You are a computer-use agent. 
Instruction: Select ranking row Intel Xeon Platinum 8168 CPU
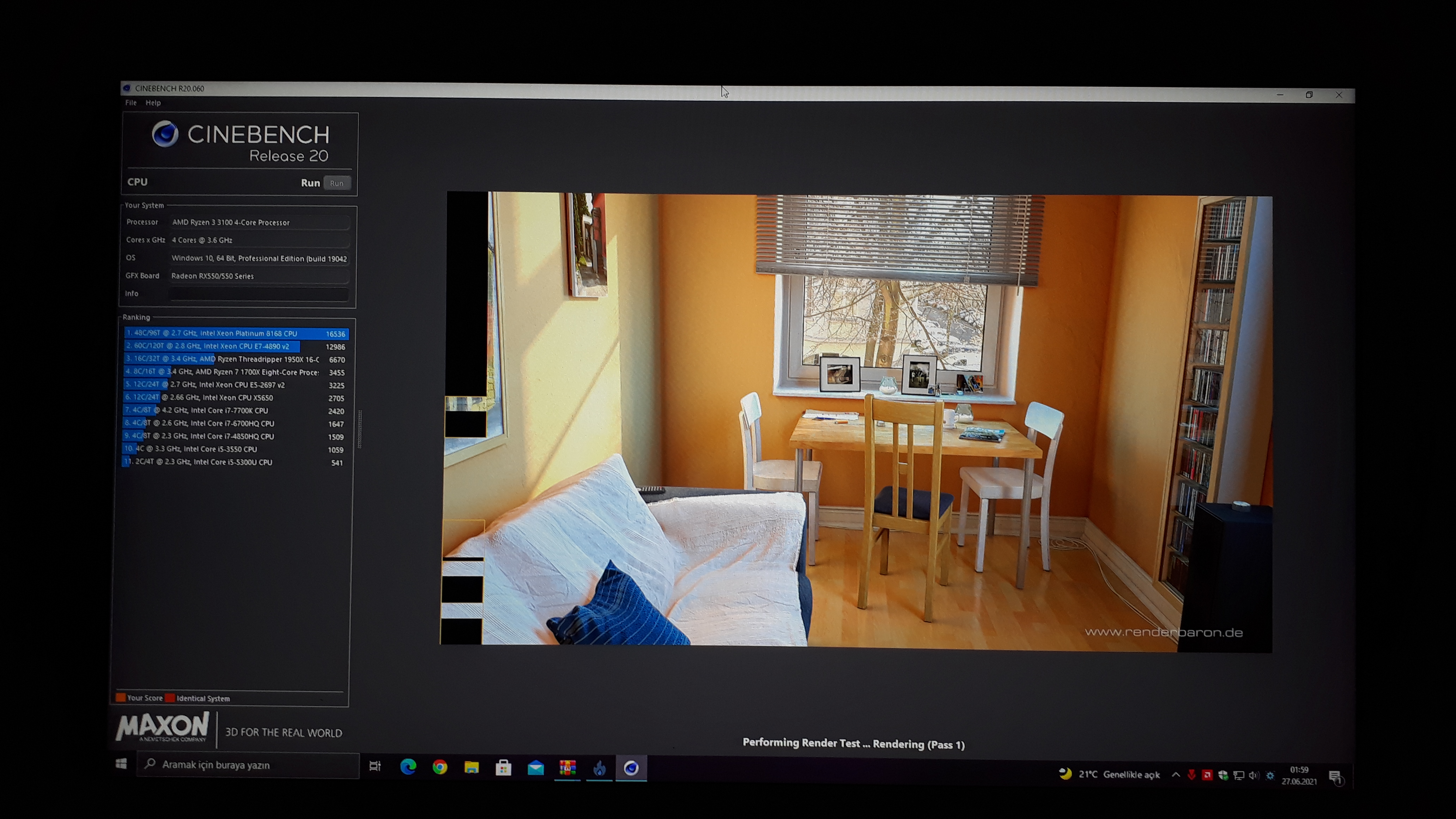point(236,333)
